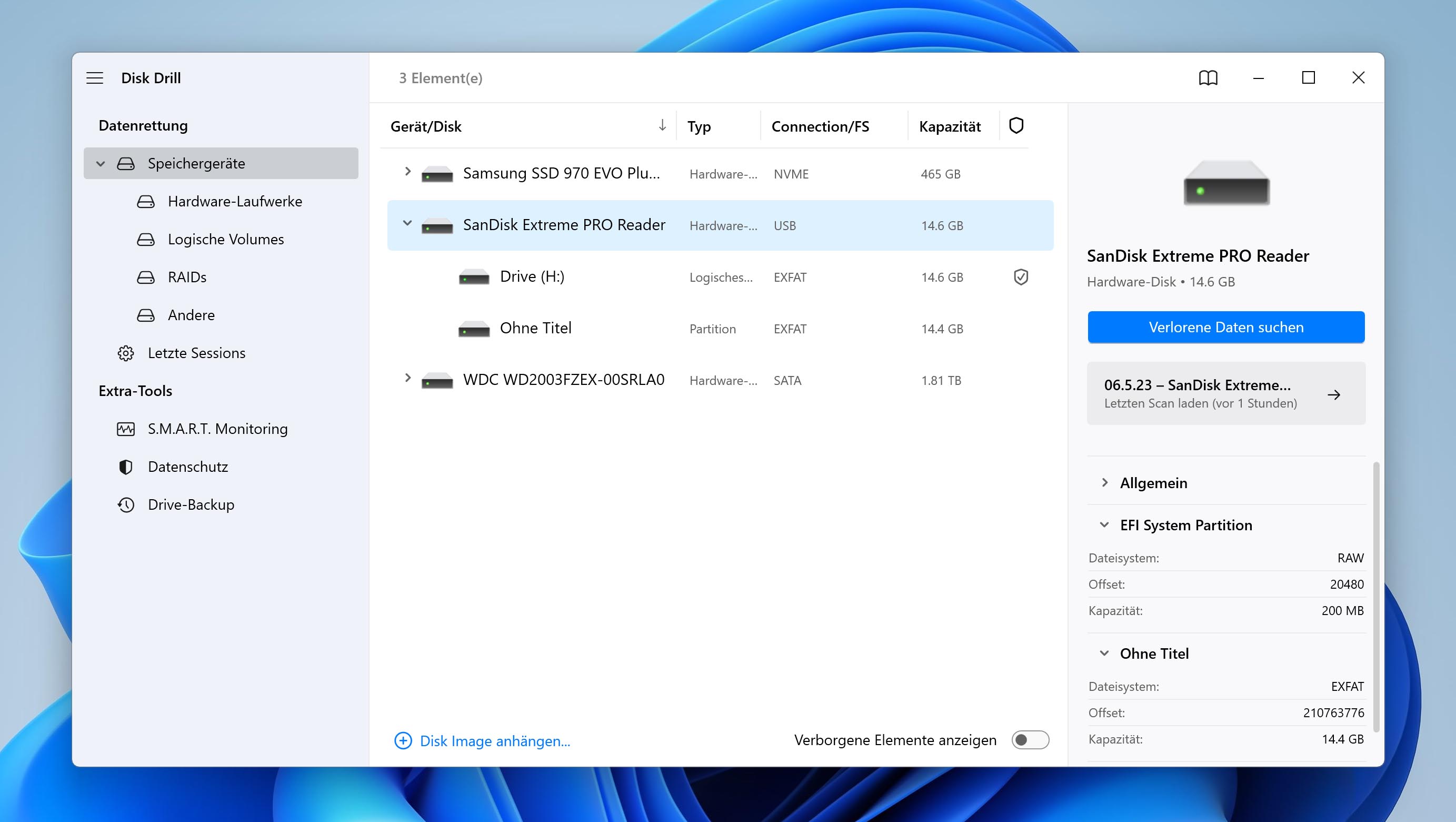Select Ohne Titel partition row
The width and height of the screenshot is (1456, 822).
pyautogui.click(x=720, y=329)
